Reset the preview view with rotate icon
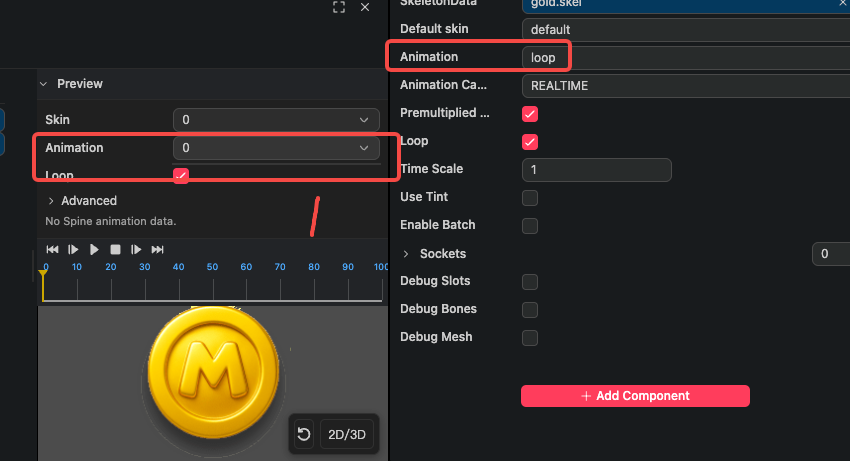The width and height of the screenshot is (850, 461). [x=304, y=434]
